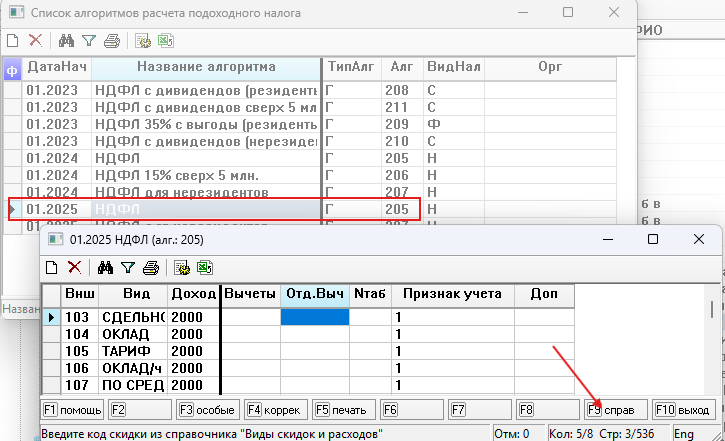Click the Excel export icon in the algorithm list toolbar
The width and height of the screenshot is (725, 441).
[165, 41]
